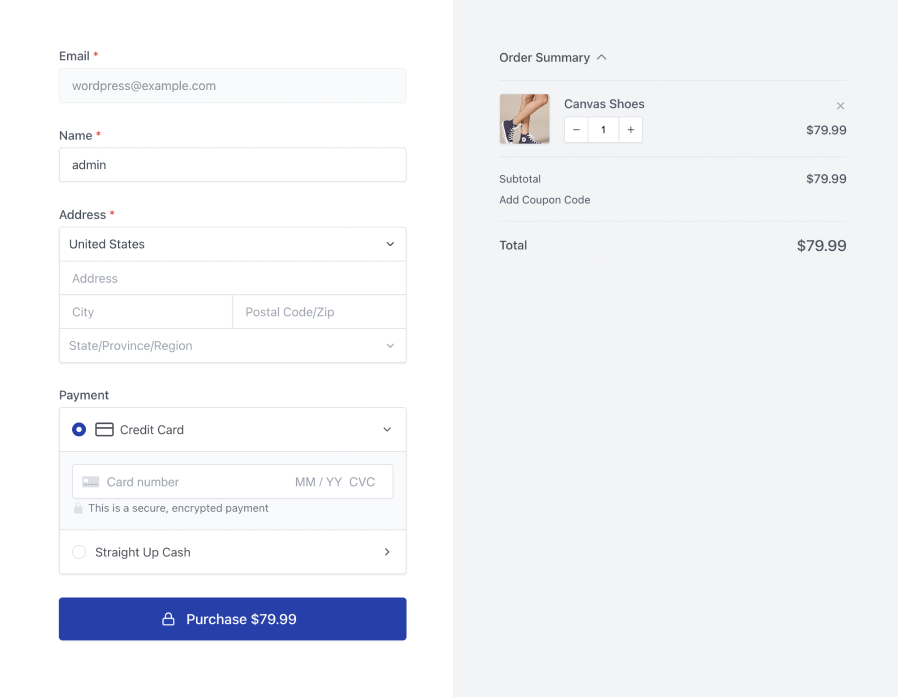Viewport: 898px width, 697px height.
Task: Click the Canvas Shoes product thumbnail
Action: tap(524, 119)
